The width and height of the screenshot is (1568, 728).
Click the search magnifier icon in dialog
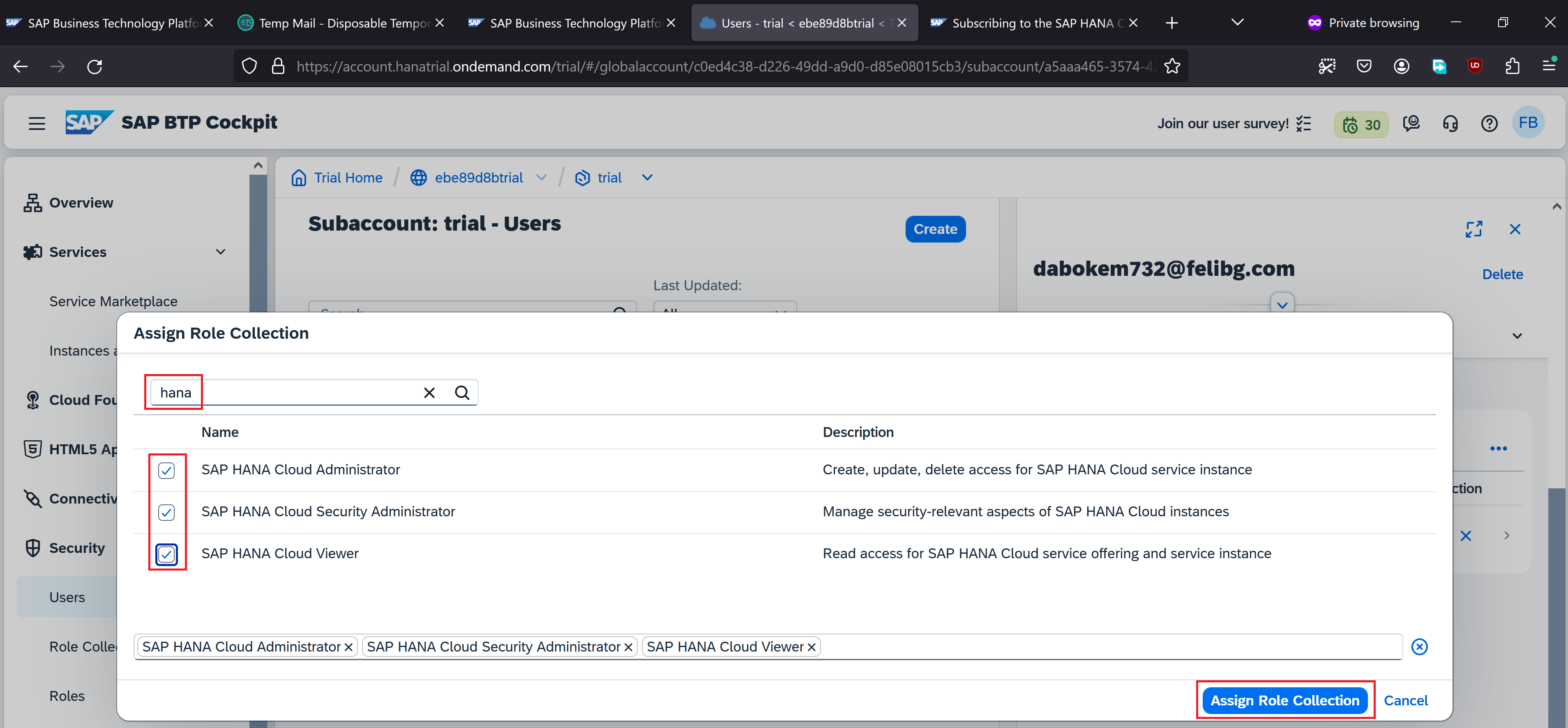pos(462,393)
